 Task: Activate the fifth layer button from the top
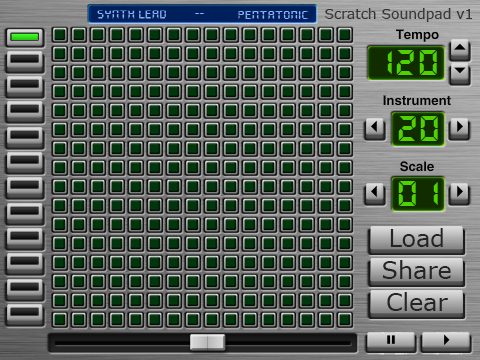click(25, 137)
